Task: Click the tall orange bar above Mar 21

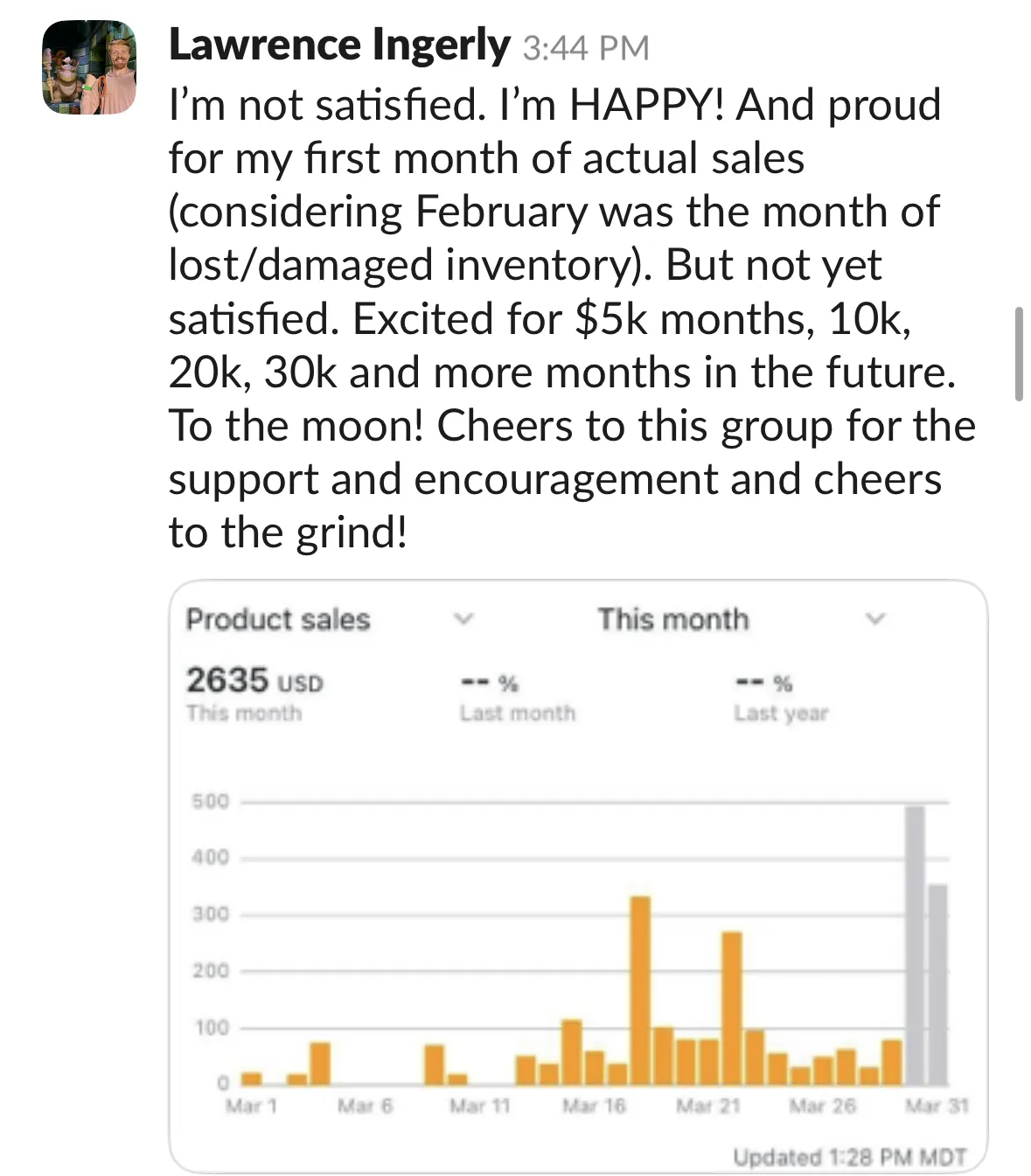Action: point(732,1006)
